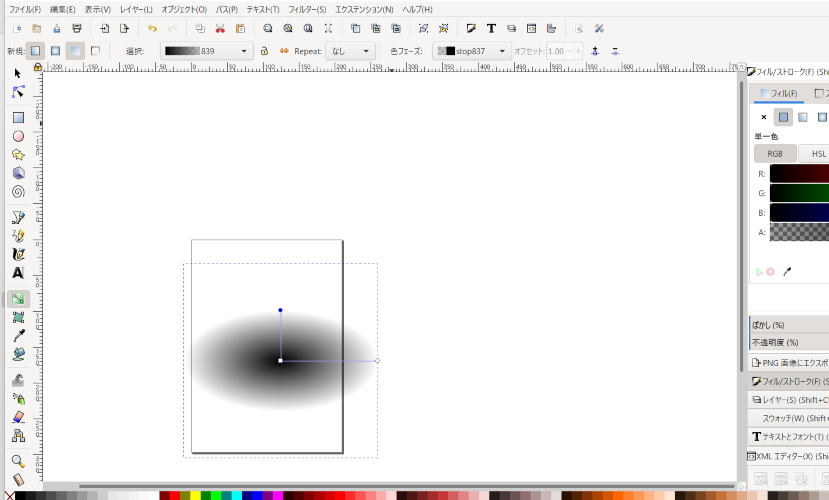Open the Align and Distribute icon
Screen dimensions: 829x500
coord(551,29)
